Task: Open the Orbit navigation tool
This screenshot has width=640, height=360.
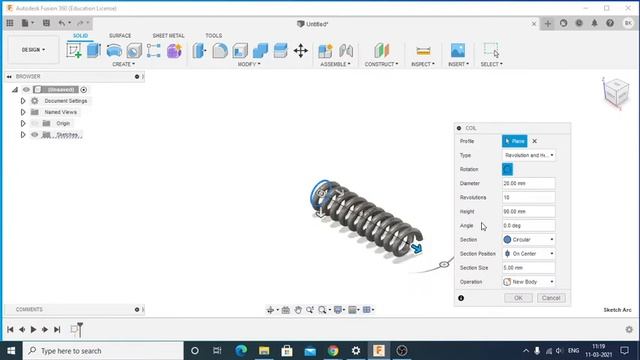Action: (270, 310)
